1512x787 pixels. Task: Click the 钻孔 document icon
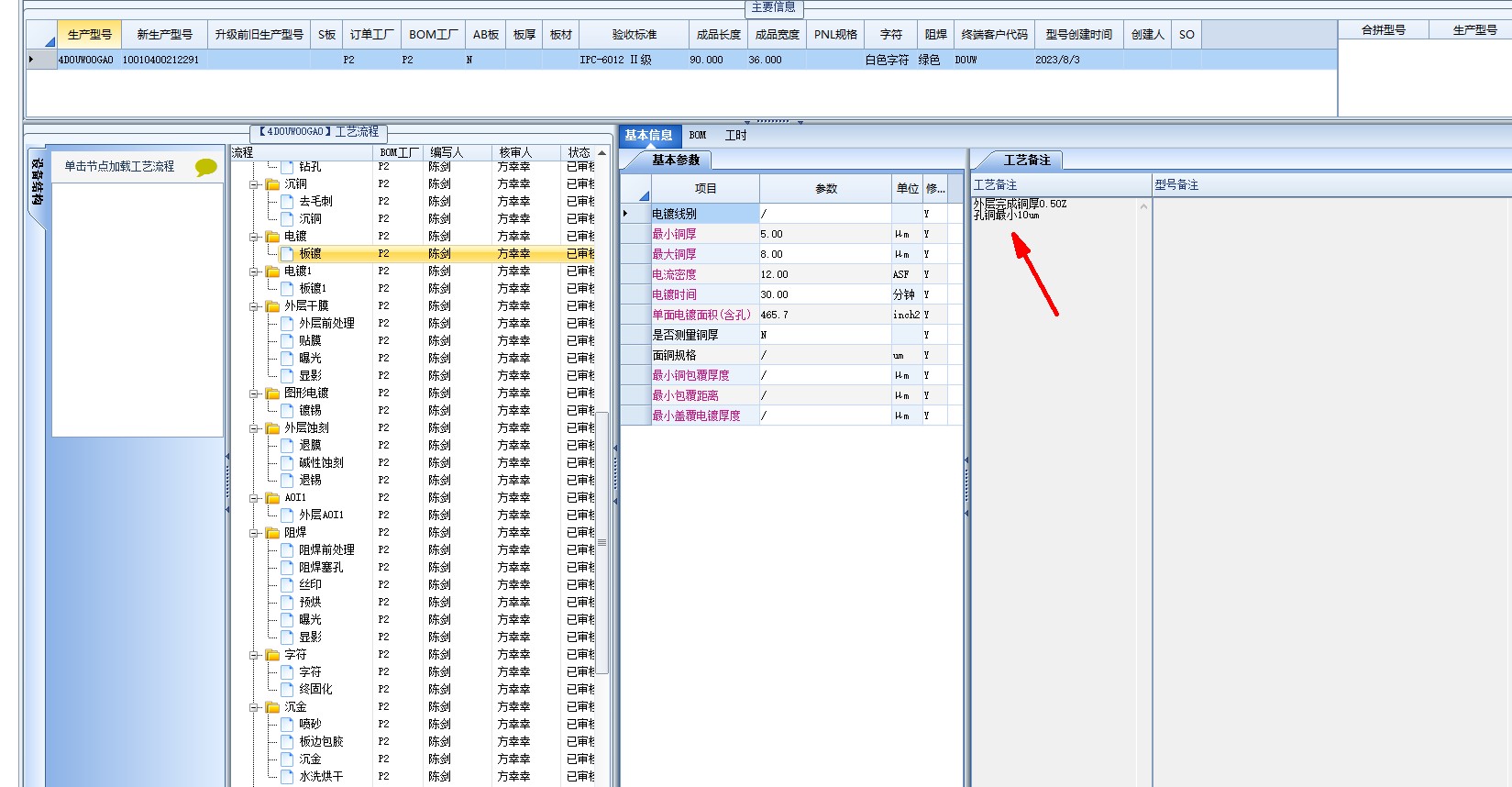pyautogui.click(x=288, y=167)
